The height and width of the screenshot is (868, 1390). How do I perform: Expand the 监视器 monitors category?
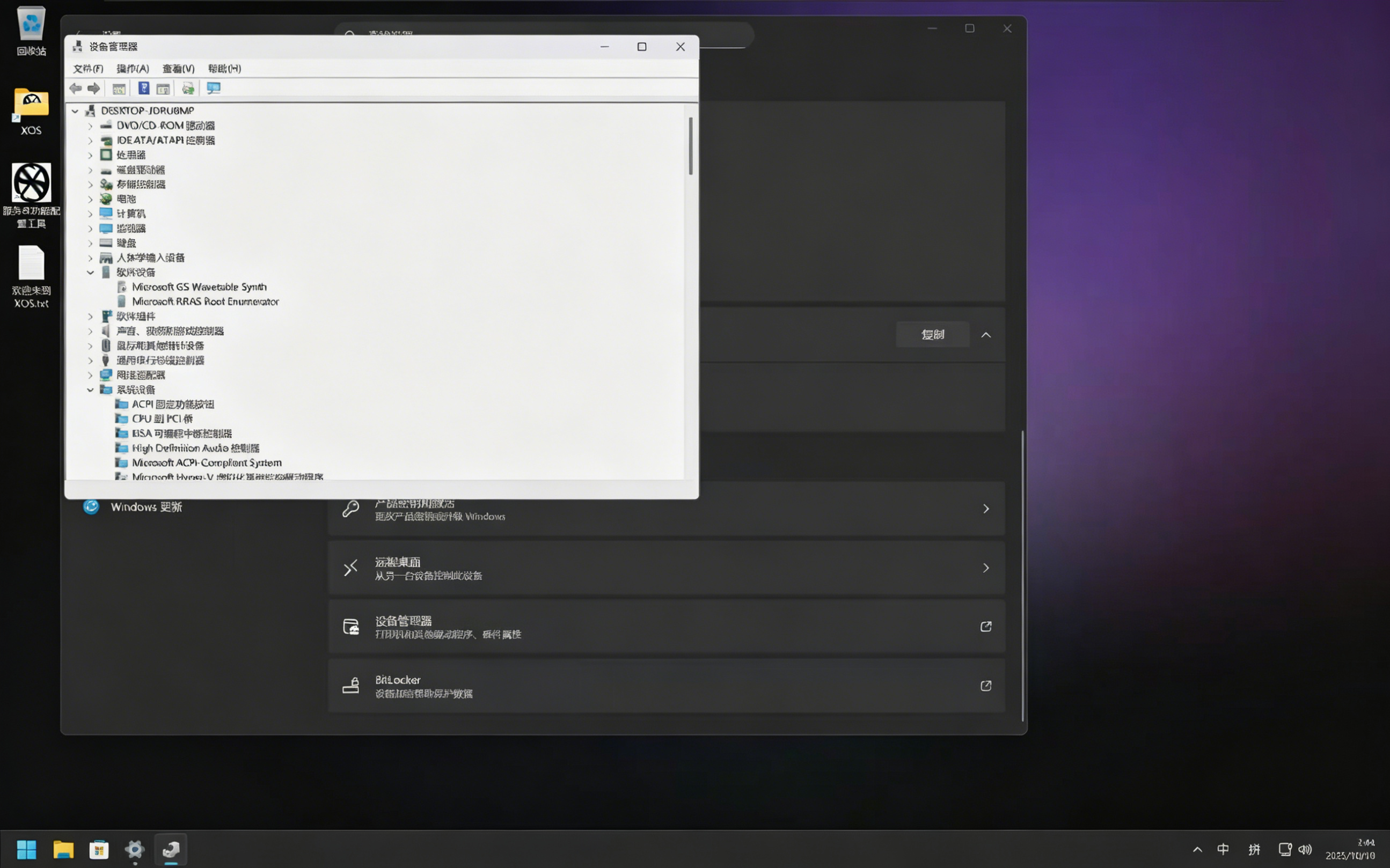(x=90, y=229)
